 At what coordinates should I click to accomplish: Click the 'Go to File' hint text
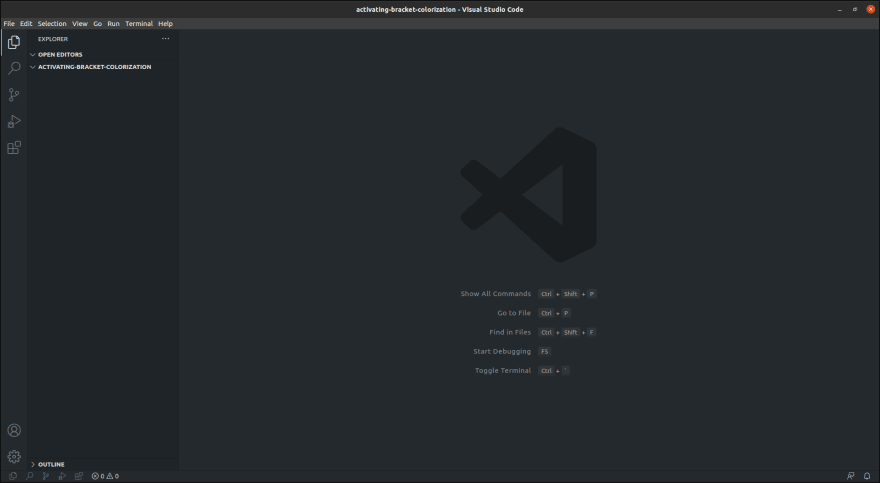tap(514, 313)
